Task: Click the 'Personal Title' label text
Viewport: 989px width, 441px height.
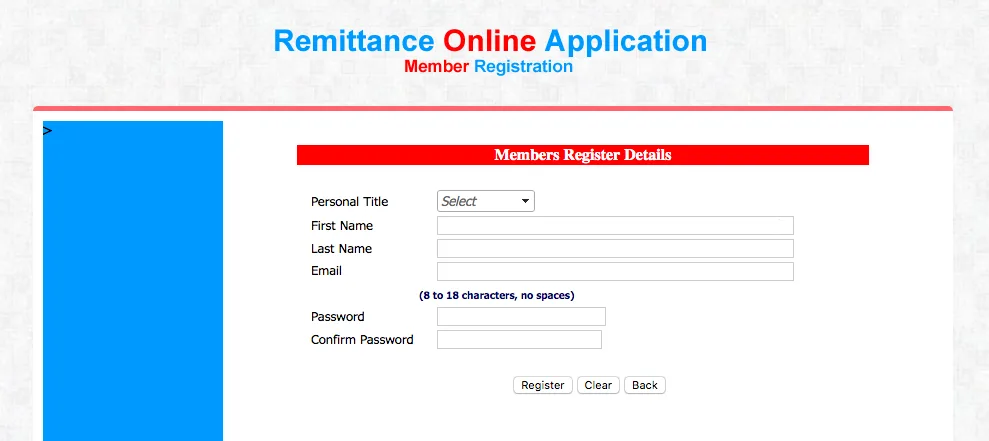Action: (x=349, y=202)
